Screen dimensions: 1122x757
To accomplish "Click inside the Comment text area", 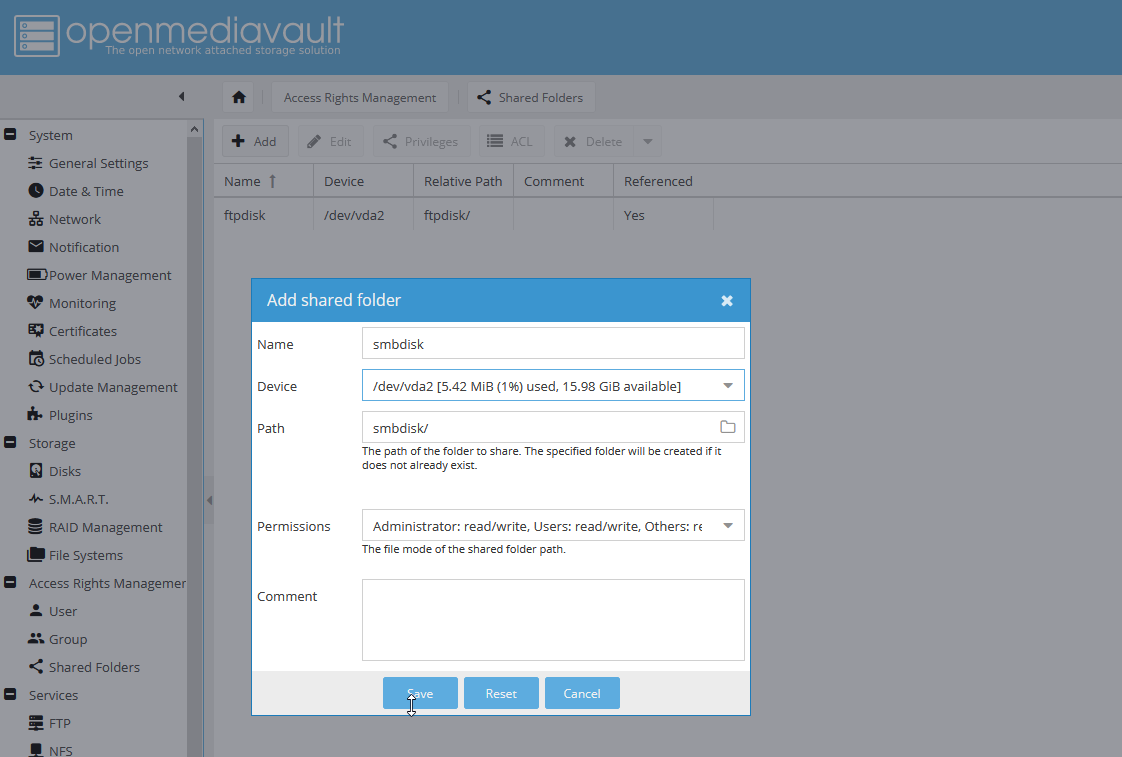I will (553, 620).
